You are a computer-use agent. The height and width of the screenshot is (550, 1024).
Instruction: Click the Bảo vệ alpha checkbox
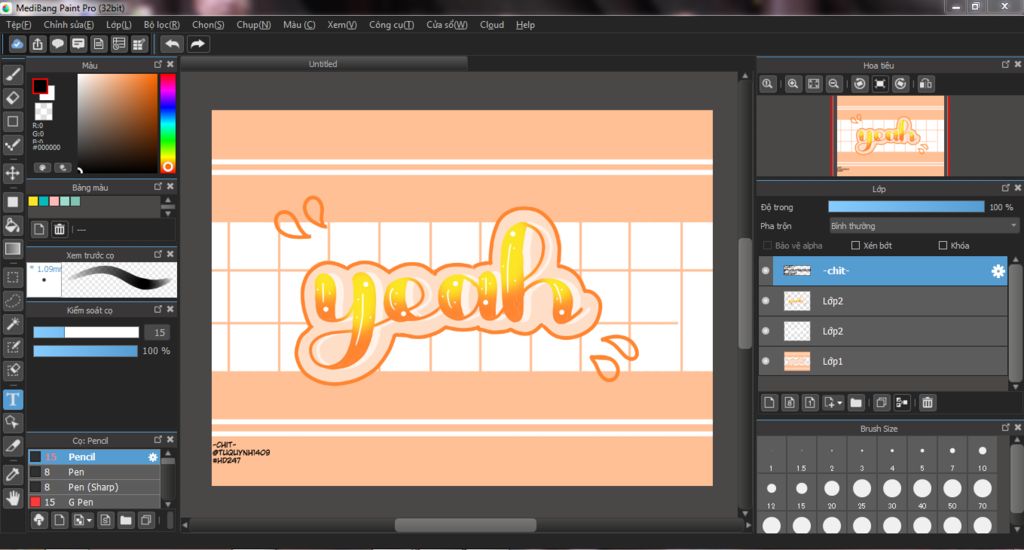pos(767,246)
